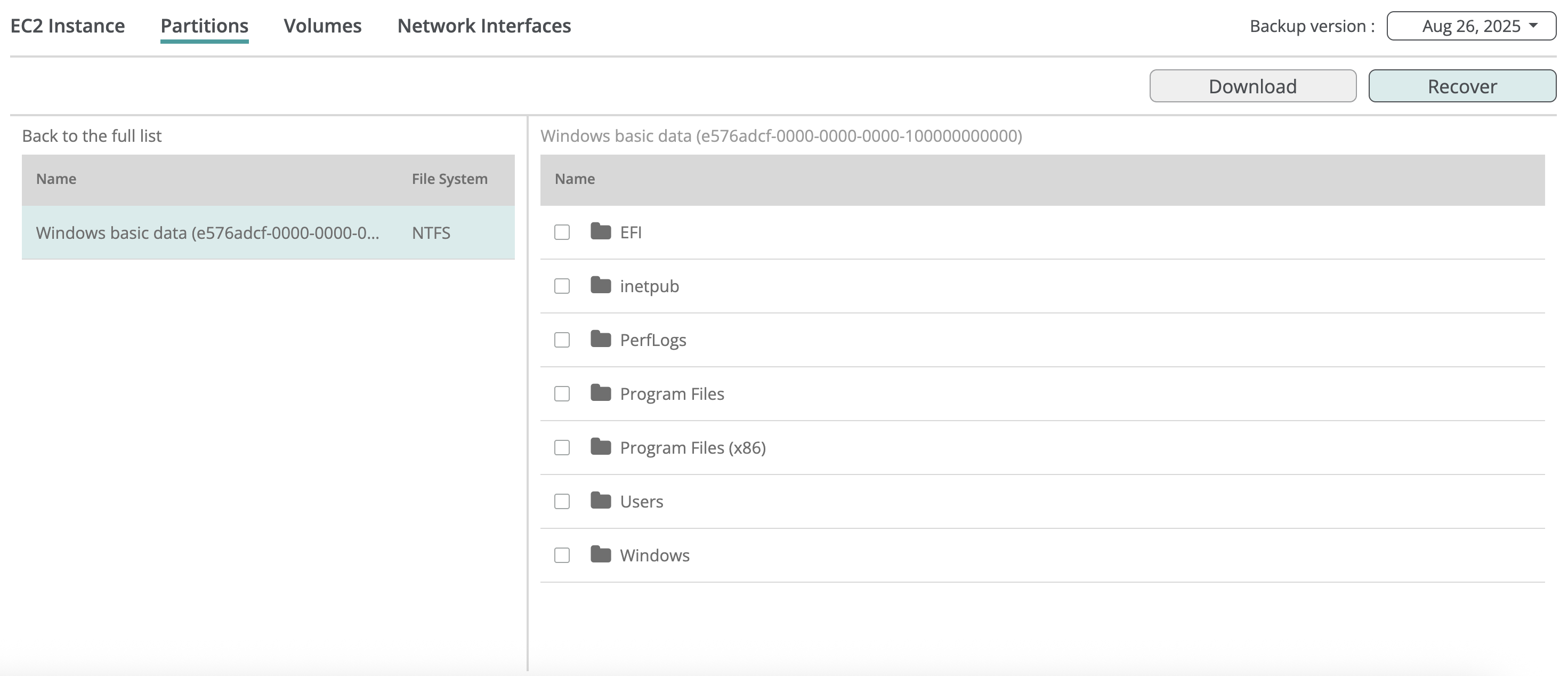
Task: Click the Windows folder icon
Action: point(600,555)
